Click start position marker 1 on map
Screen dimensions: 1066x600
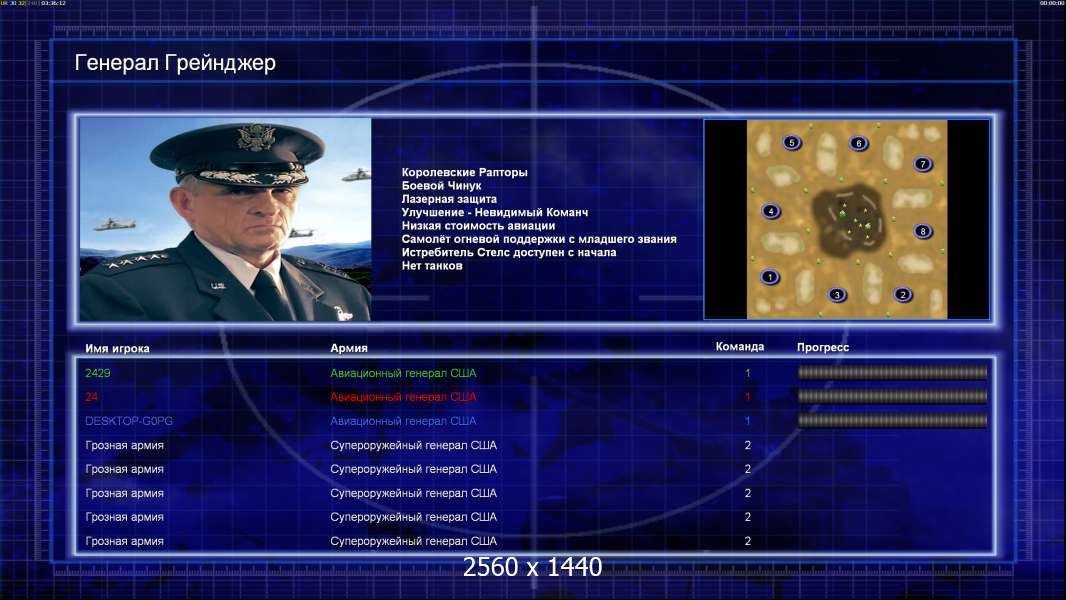coord(770,277)
